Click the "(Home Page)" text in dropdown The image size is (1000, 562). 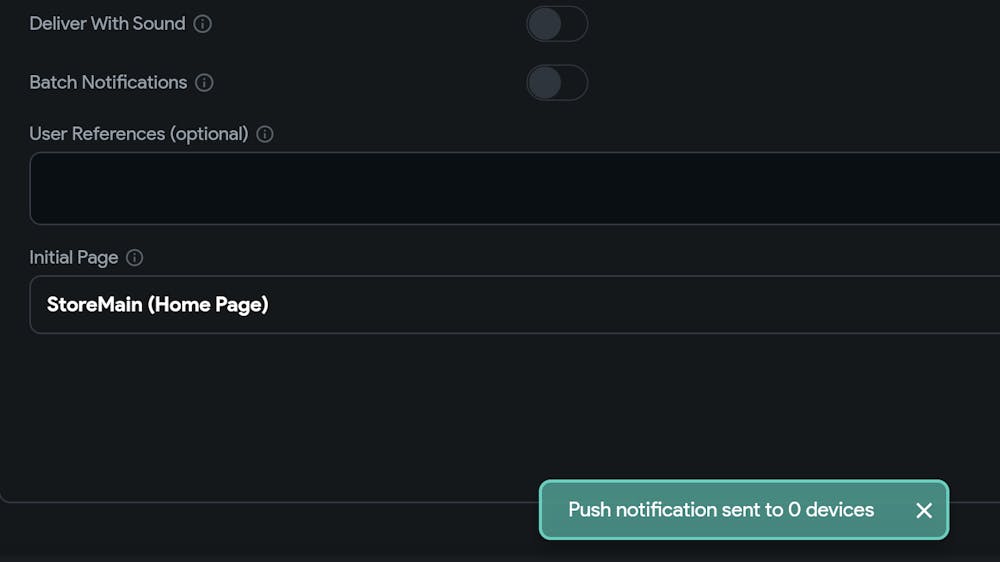click(x=208, y=305)
